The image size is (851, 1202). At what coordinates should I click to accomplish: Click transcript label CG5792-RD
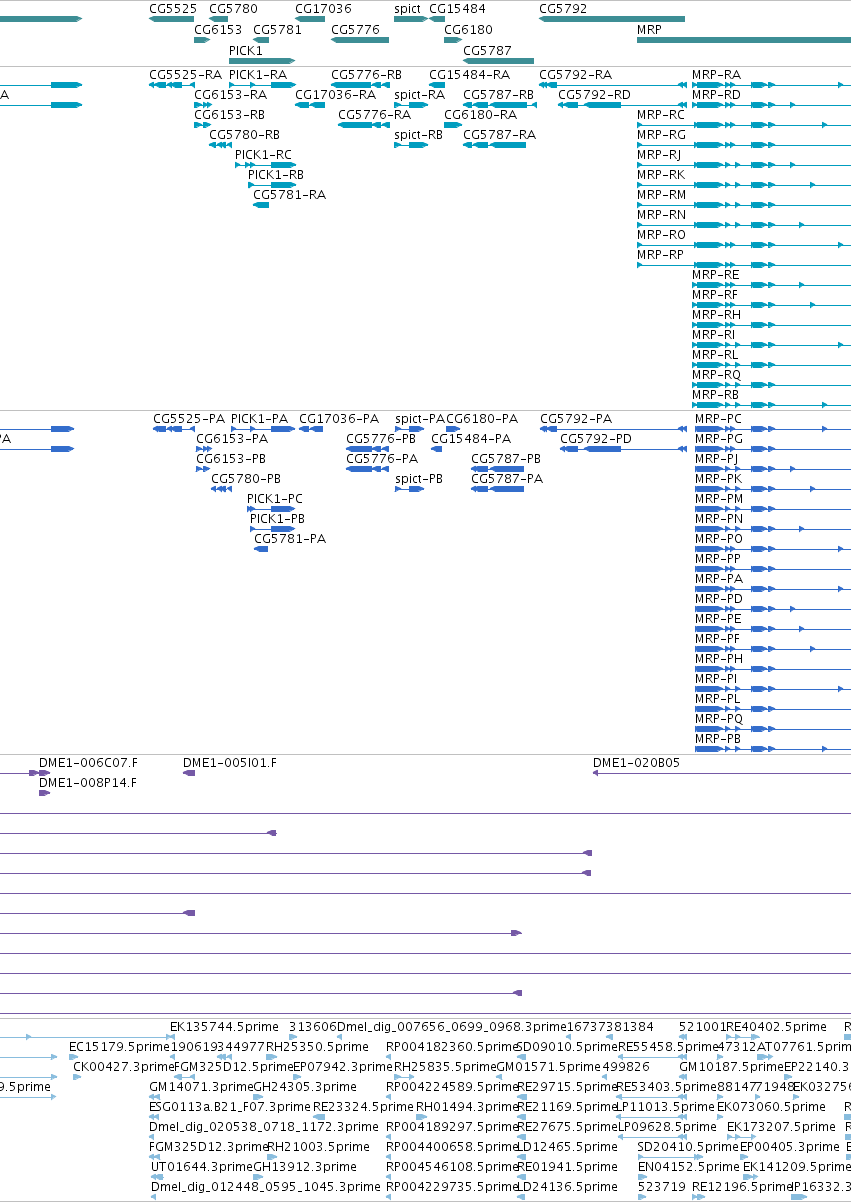(594, 95)
